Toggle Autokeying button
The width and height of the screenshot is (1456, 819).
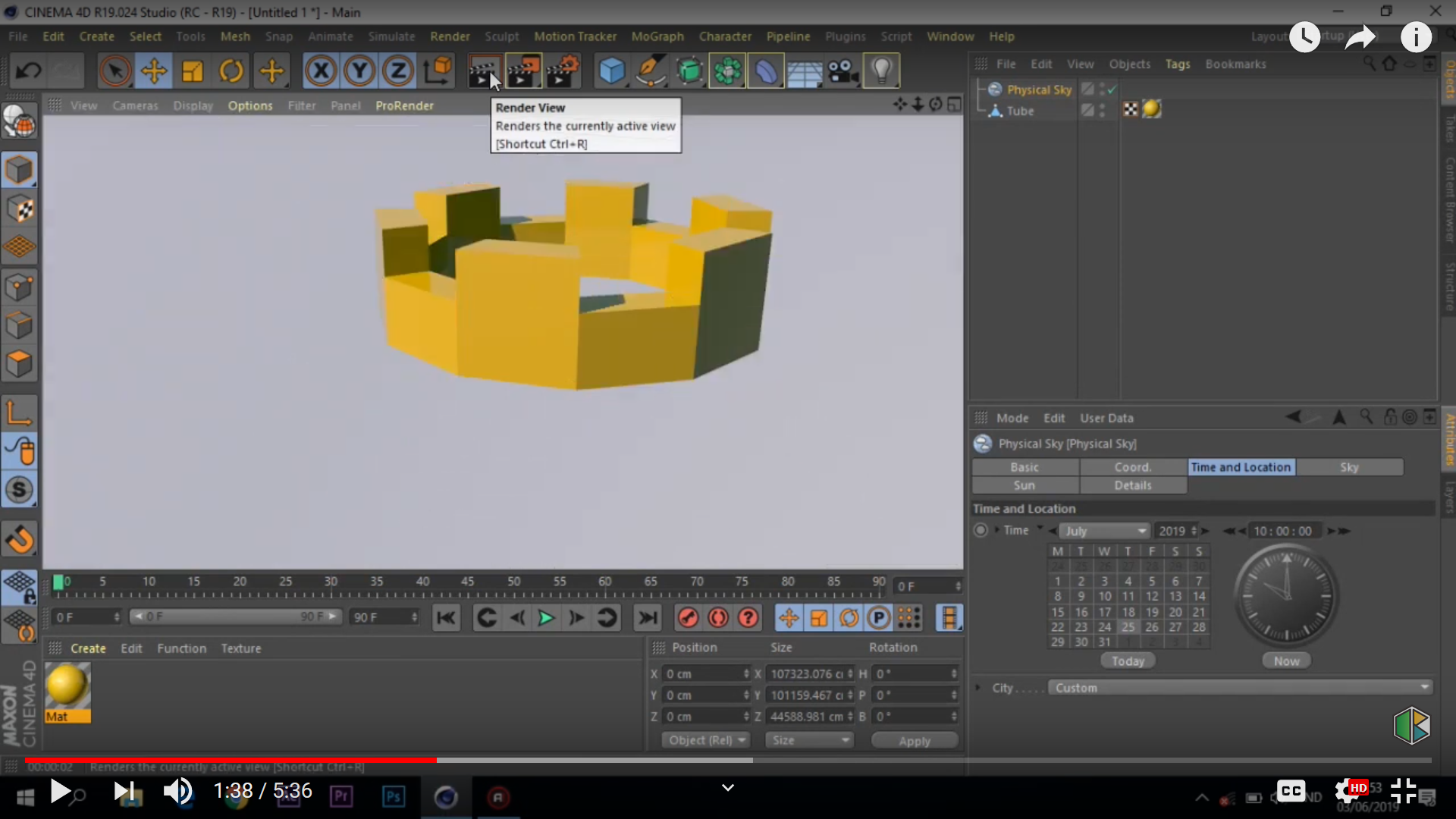click(718, 618)
